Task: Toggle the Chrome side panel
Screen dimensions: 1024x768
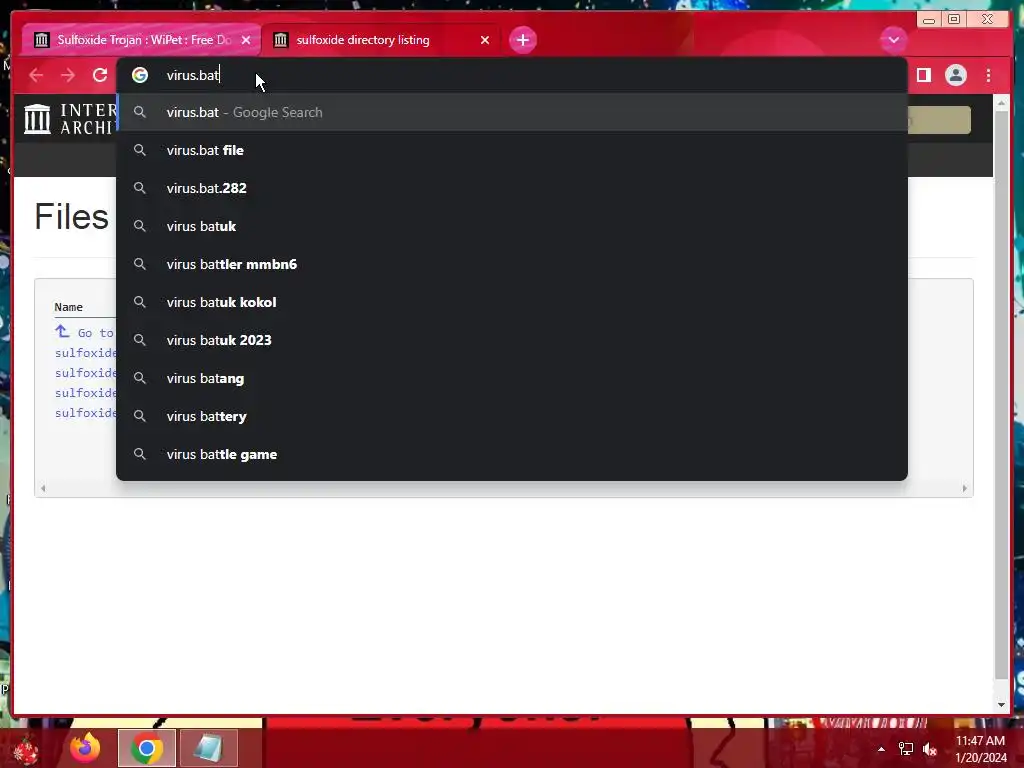Action: click(x=923, y=75)
